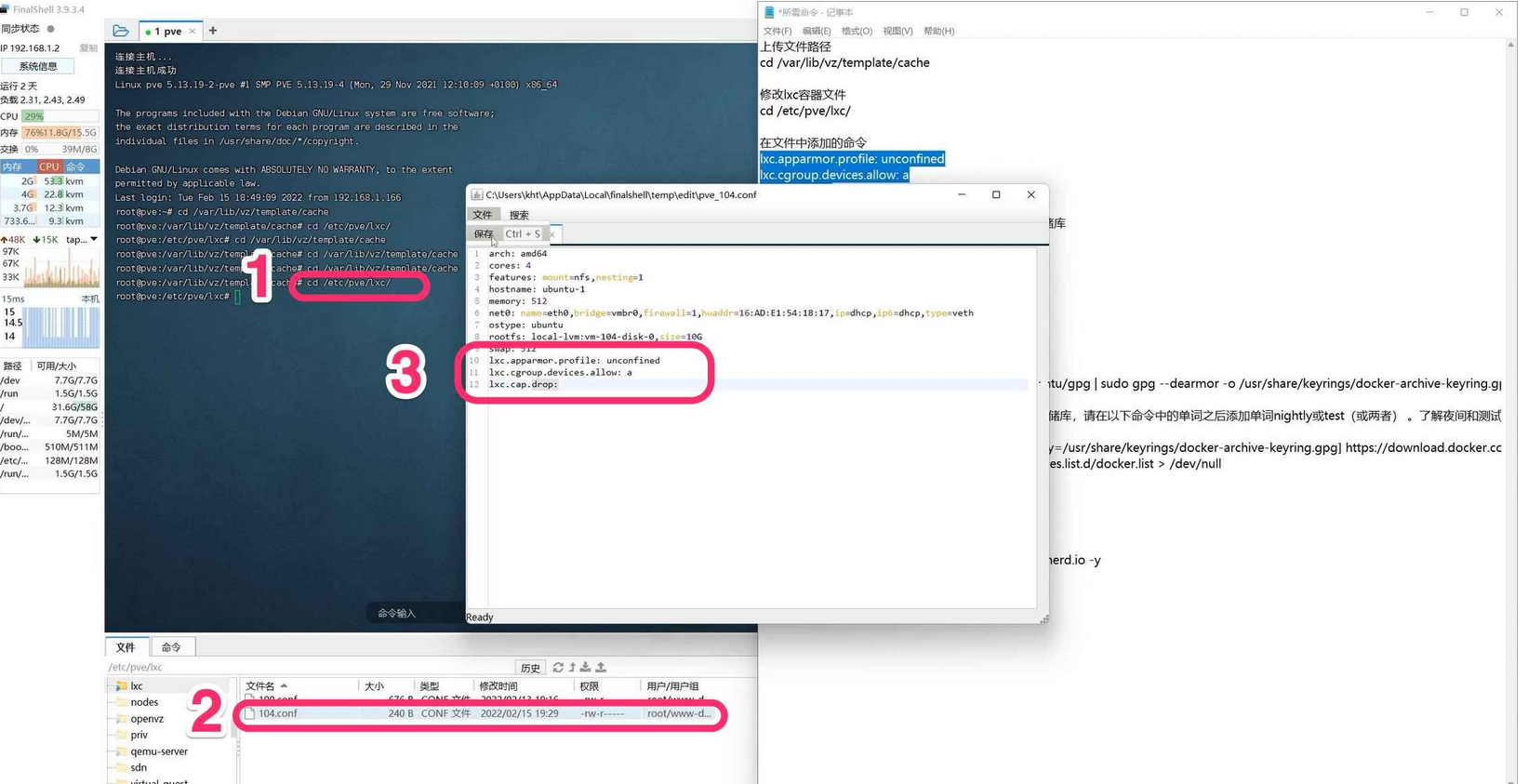Image resolution: width=1528 pixels, height=784 pixels.
Task: Click the 可用/大小 disk column header
Action: (56, 366)
